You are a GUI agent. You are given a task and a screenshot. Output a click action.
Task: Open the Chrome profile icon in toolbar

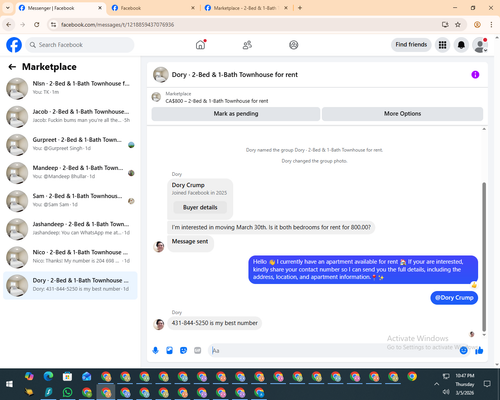(x=477, y=24)
